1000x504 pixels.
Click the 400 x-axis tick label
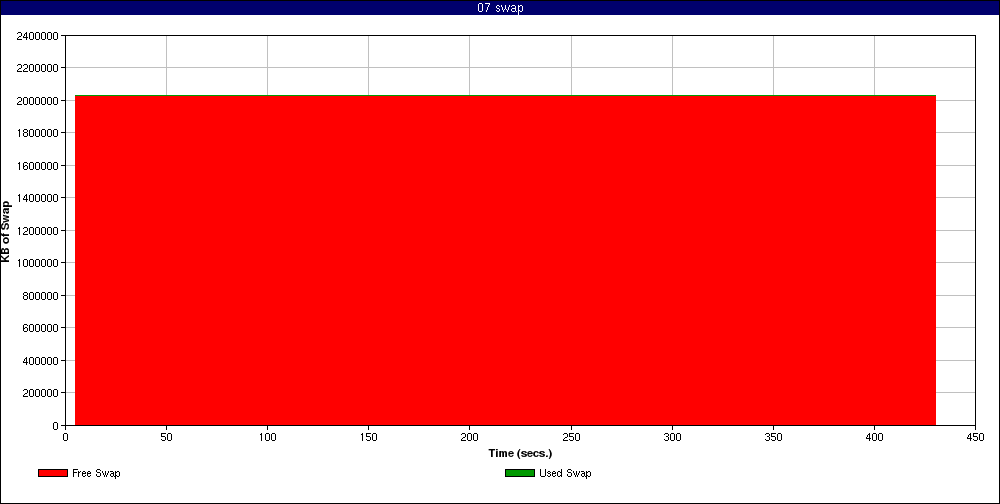pos(874,438)
